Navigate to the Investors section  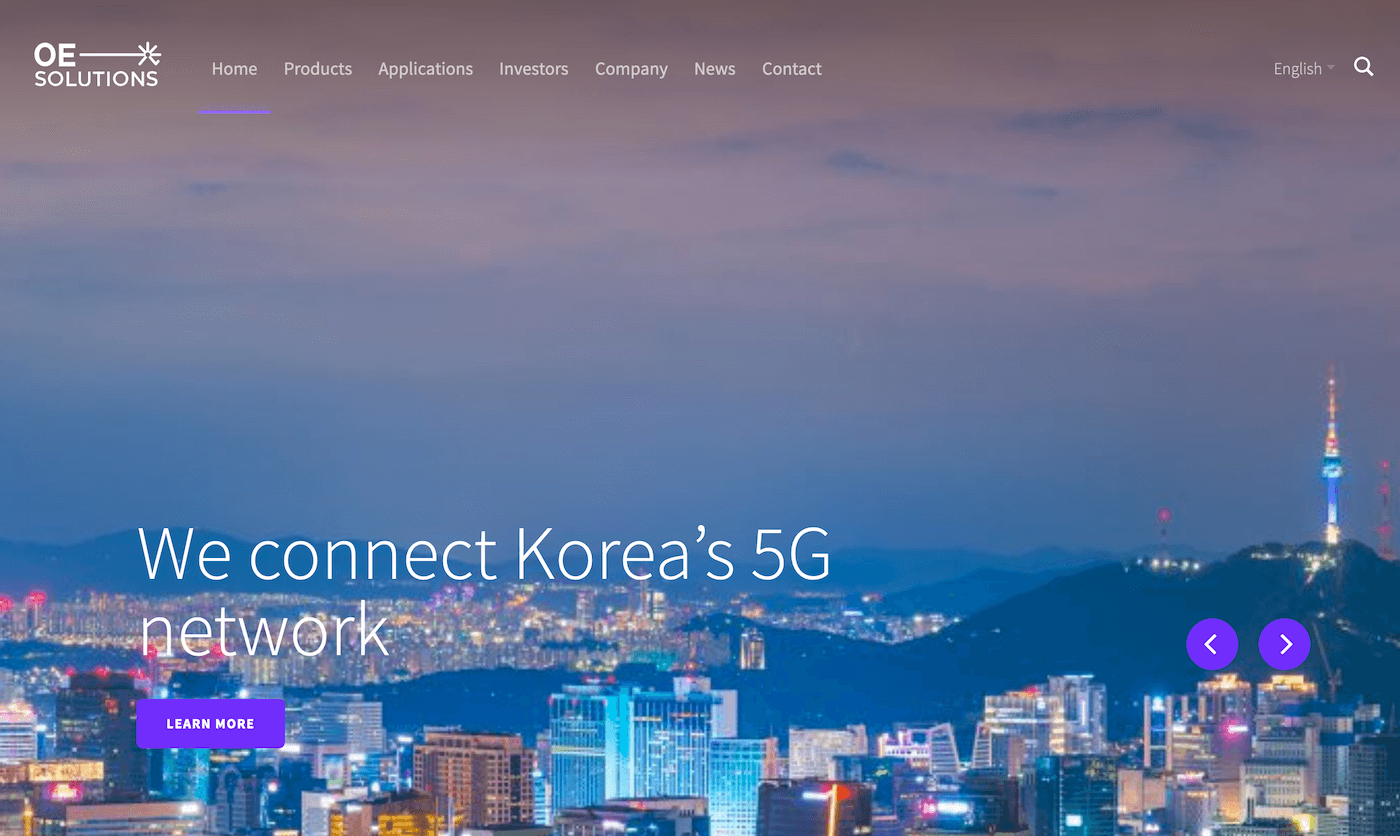[534, 69]
